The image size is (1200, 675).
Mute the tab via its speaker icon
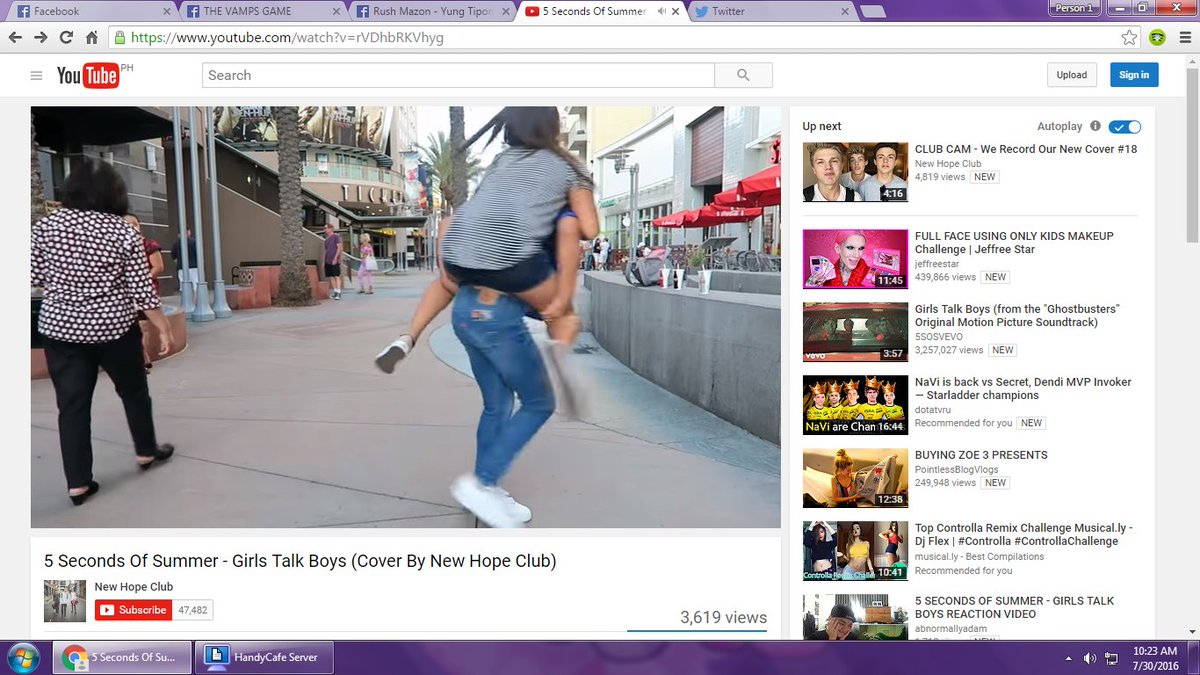tap(661, 11)
